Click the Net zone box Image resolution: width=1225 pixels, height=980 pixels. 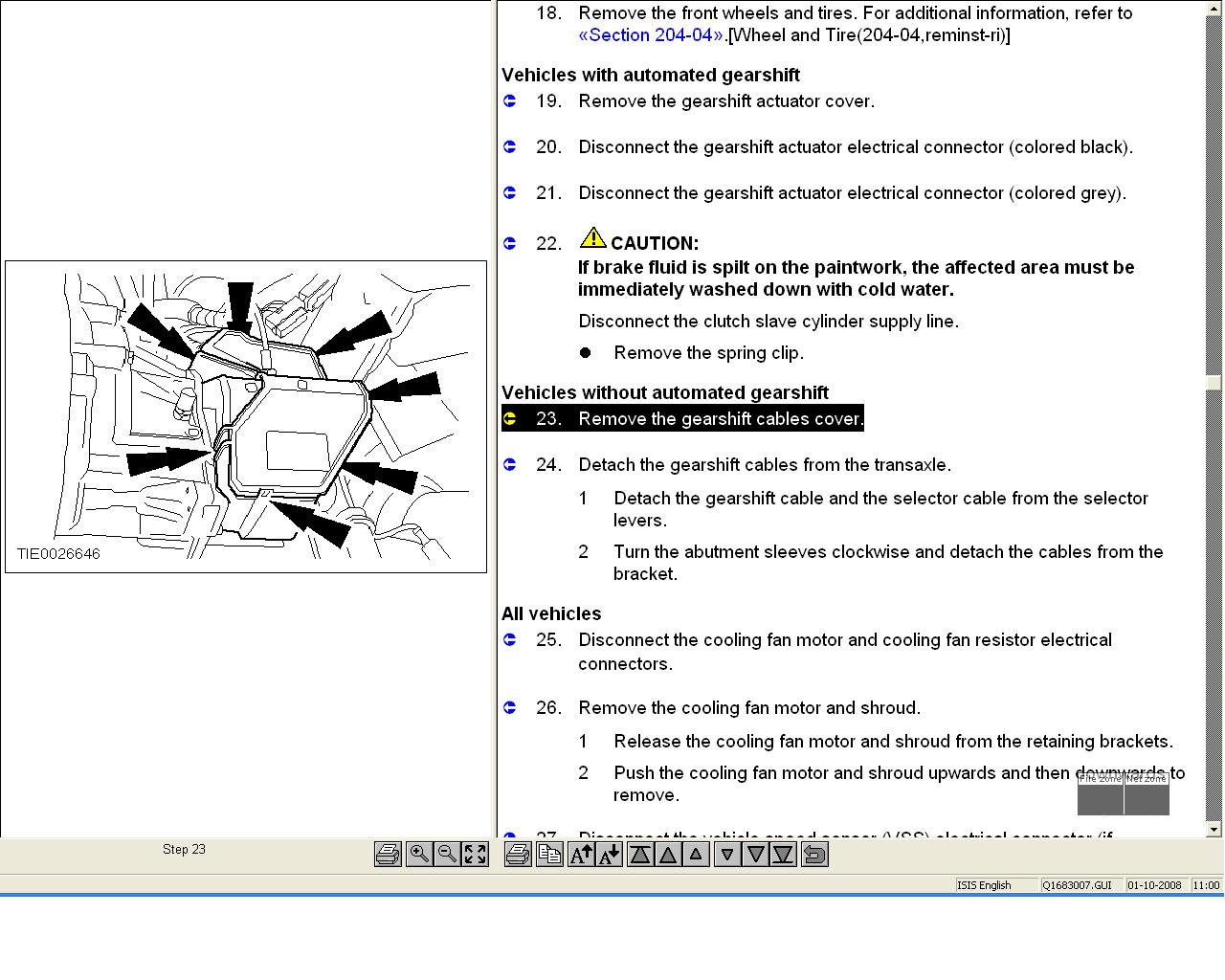1147,795
